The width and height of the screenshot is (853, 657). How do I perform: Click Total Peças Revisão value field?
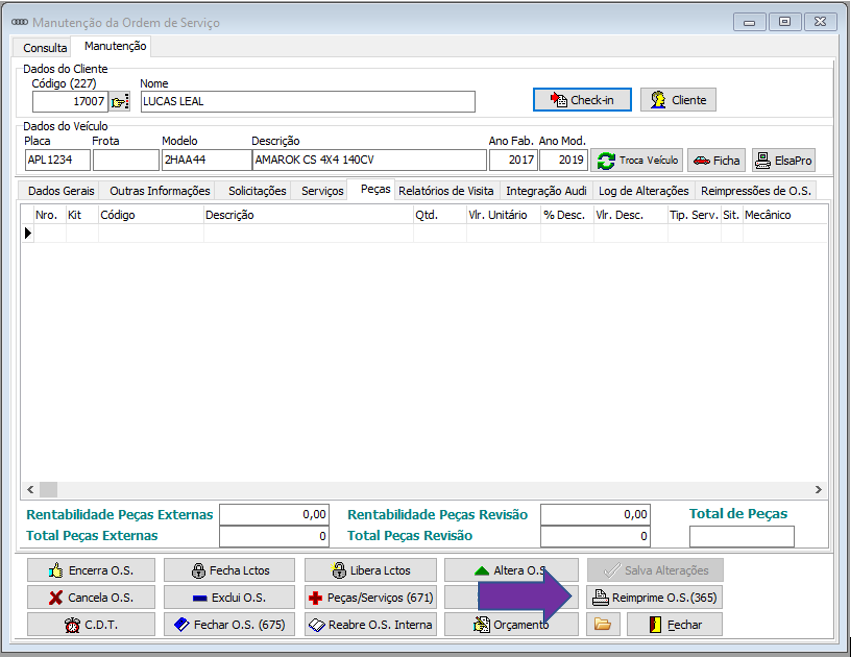coord(595,536)
